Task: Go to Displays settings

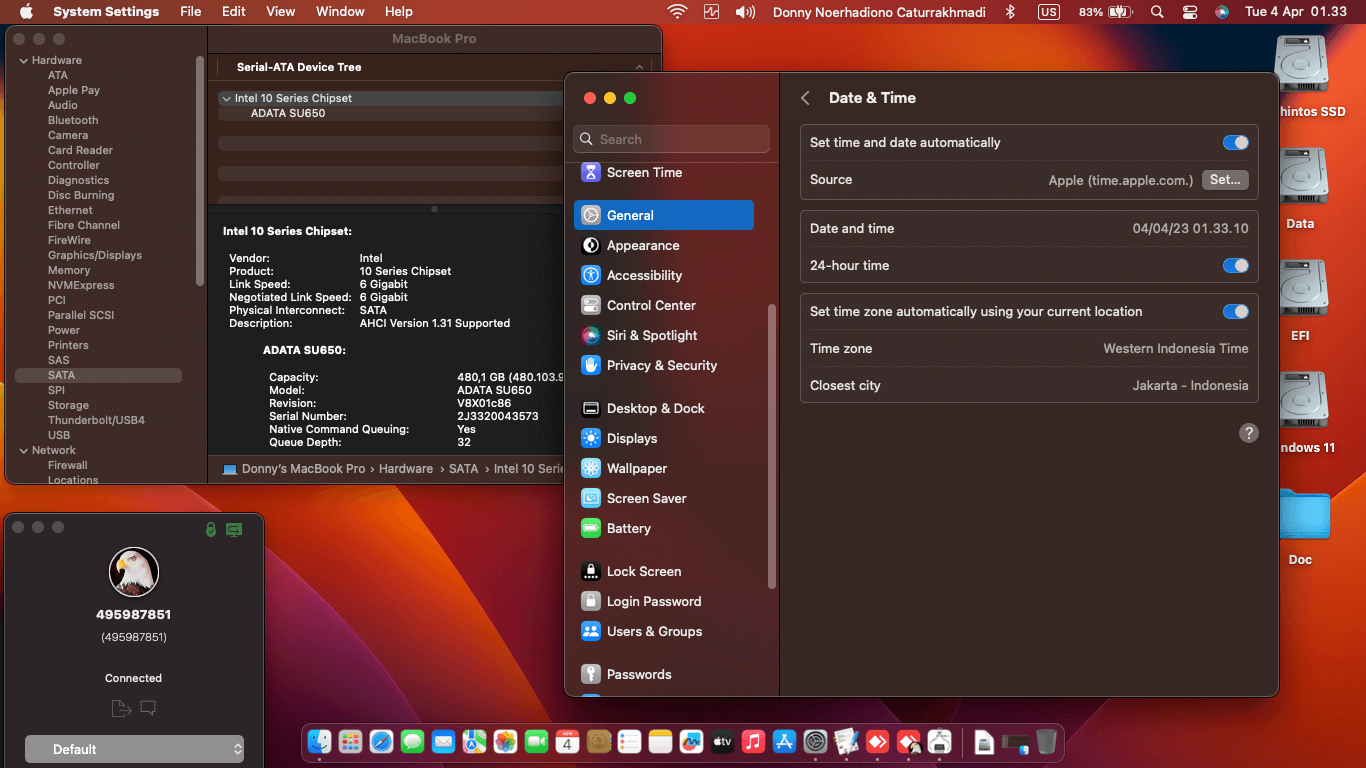Action: (664, 438)
